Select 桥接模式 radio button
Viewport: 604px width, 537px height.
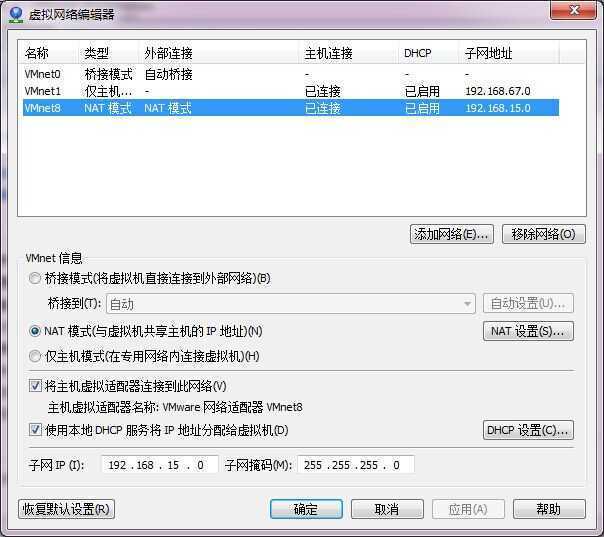pos(35,278)
